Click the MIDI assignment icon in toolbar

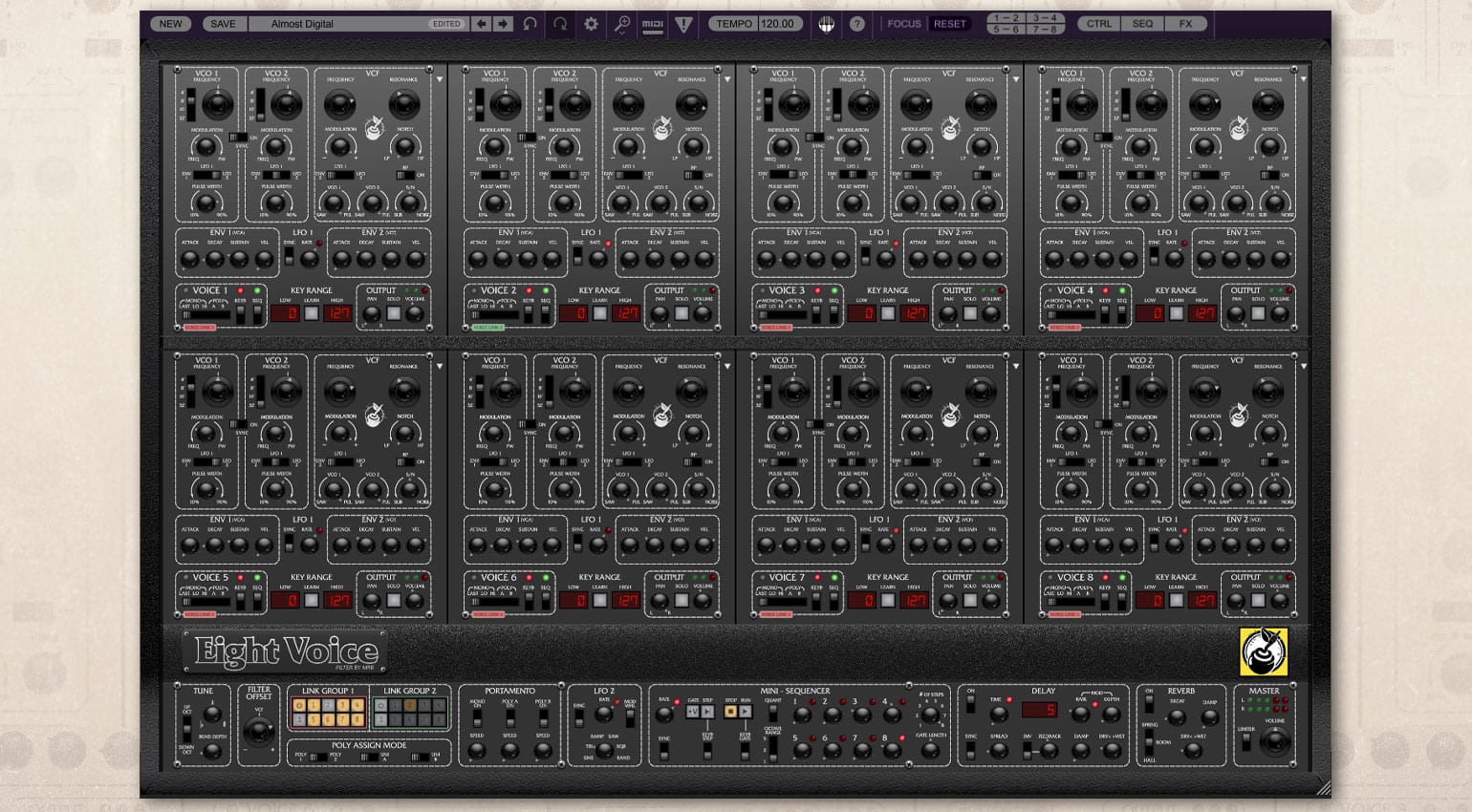tap(652, 25)
